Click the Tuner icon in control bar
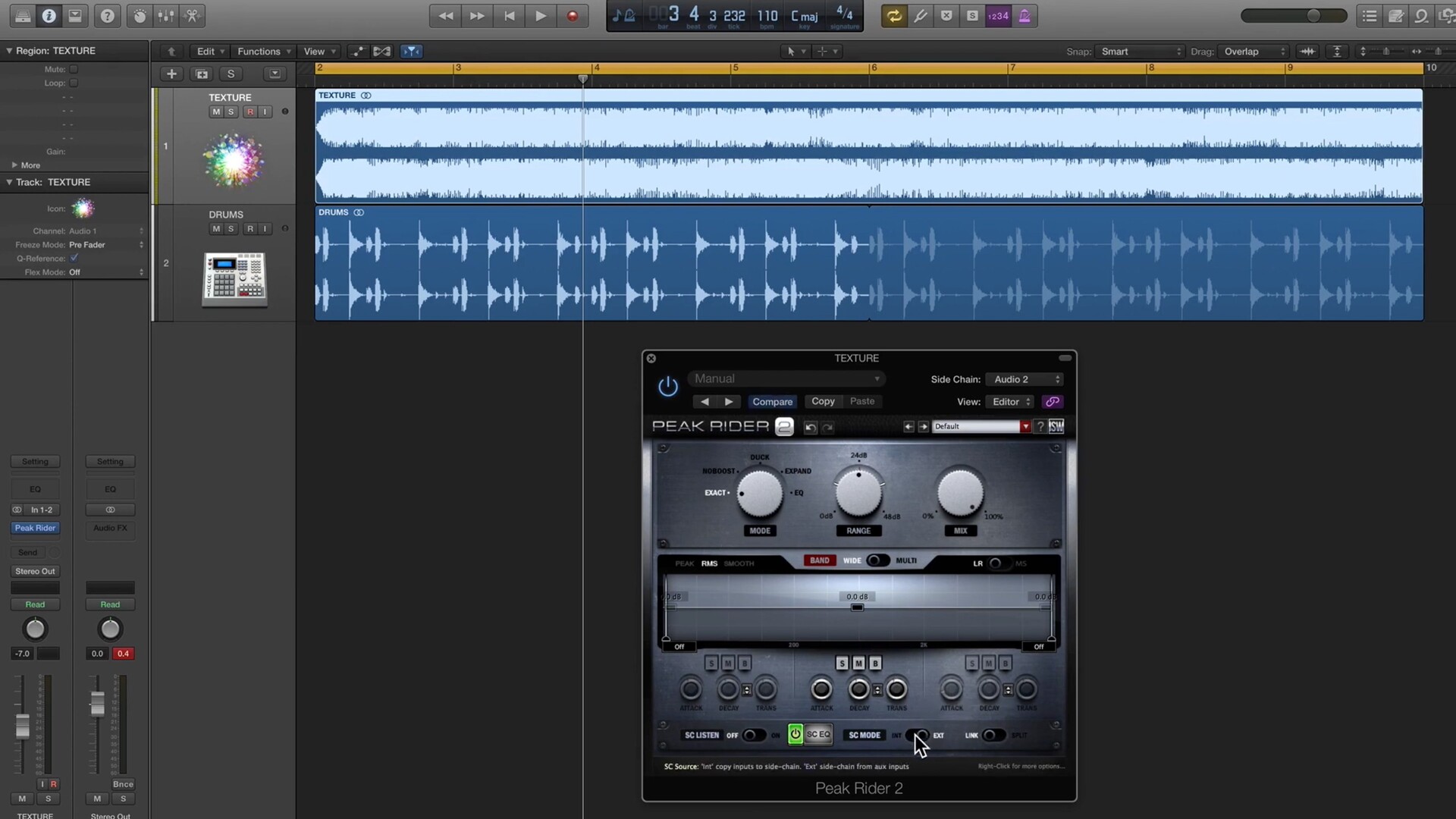1456x819 pixels. (x=921, y=16)
